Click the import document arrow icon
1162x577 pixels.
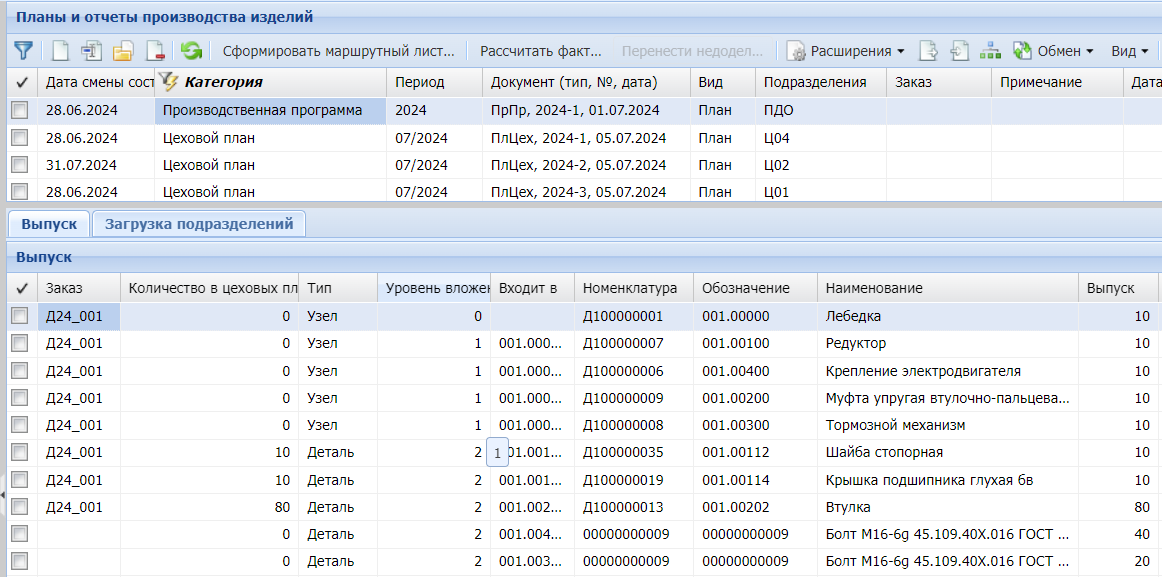(x=959, y=50)
